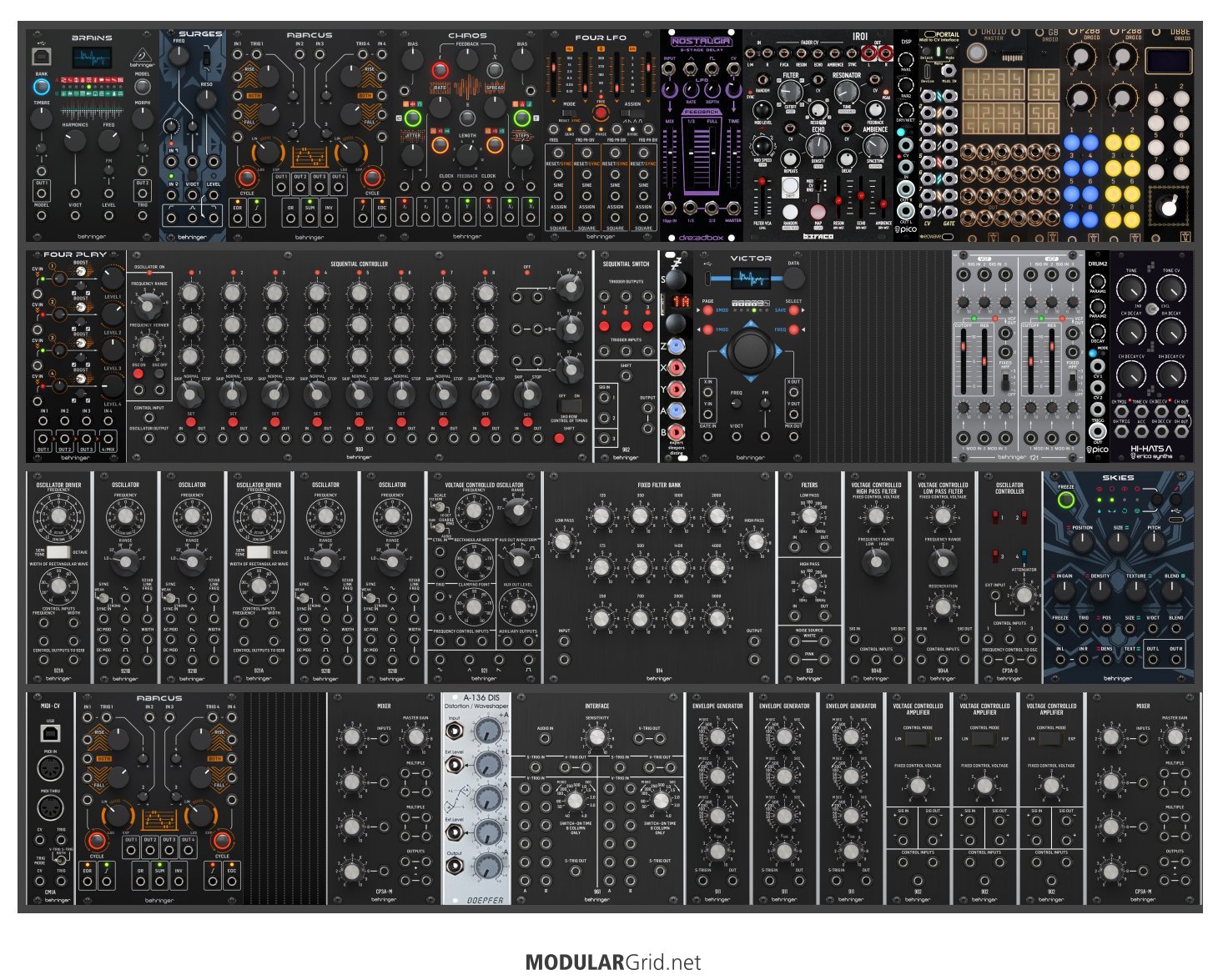
Task: Click the Input jack on the A-136 DIS
Action: [x=455, y=732]
